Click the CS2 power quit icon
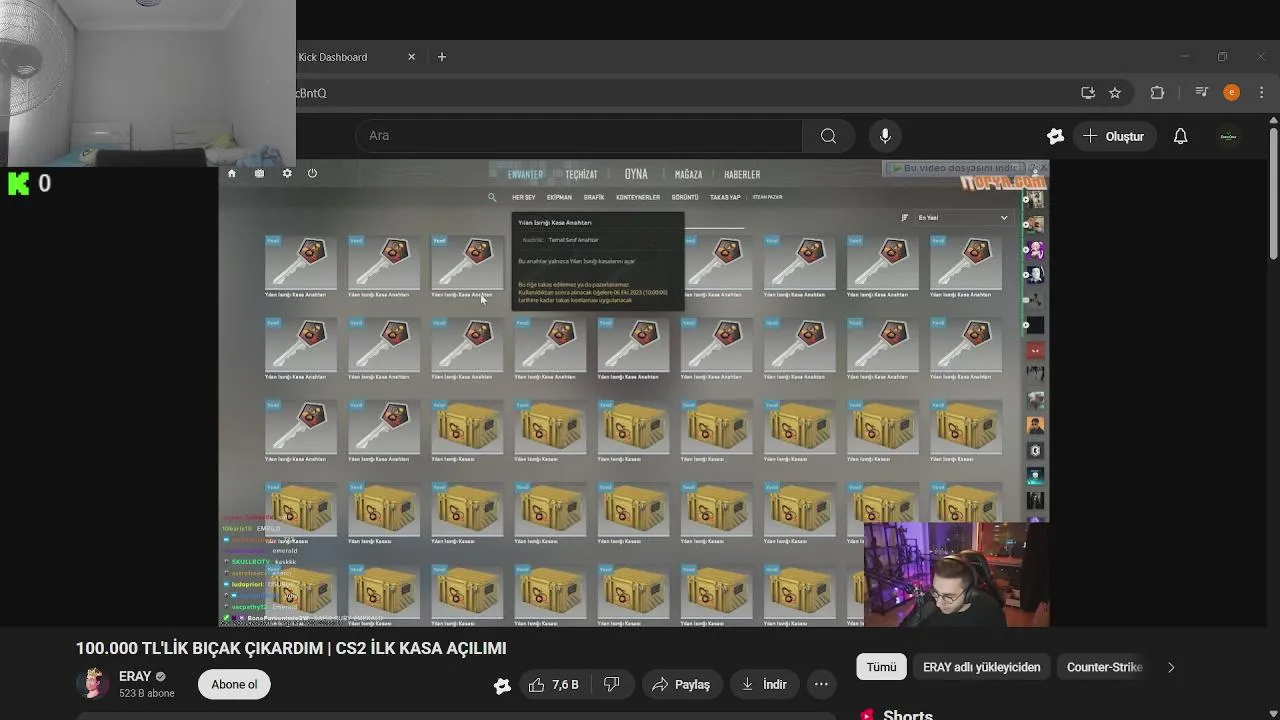 (312, 173)
